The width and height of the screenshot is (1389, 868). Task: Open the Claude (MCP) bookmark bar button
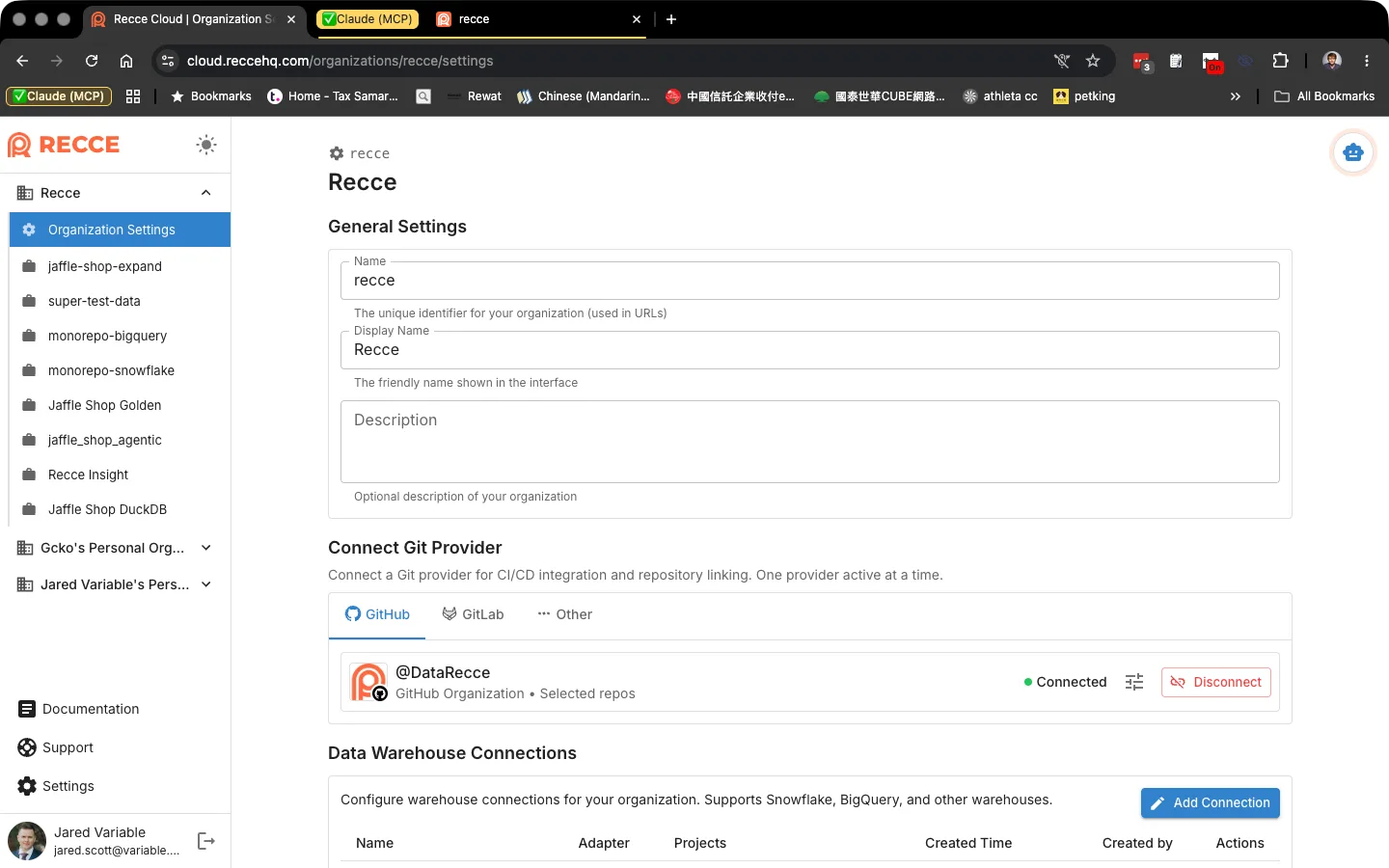click(x=59, y=96)
